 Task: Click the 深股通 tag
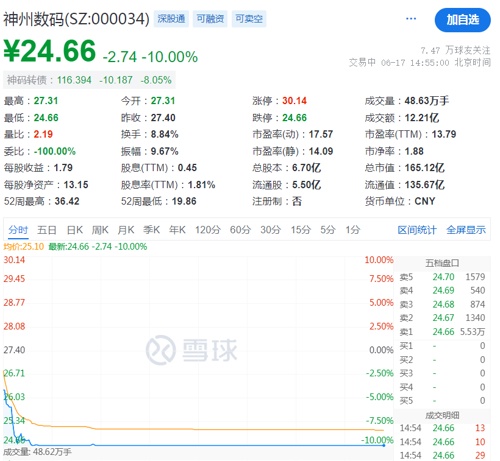171,19
